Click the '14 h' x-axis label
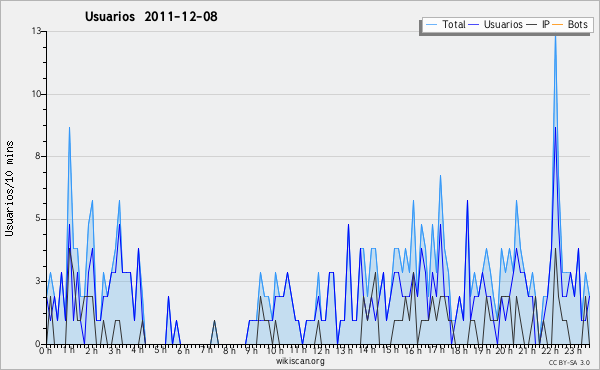The image size is (600, 370). pyautogui.click(x=367, y=350)
